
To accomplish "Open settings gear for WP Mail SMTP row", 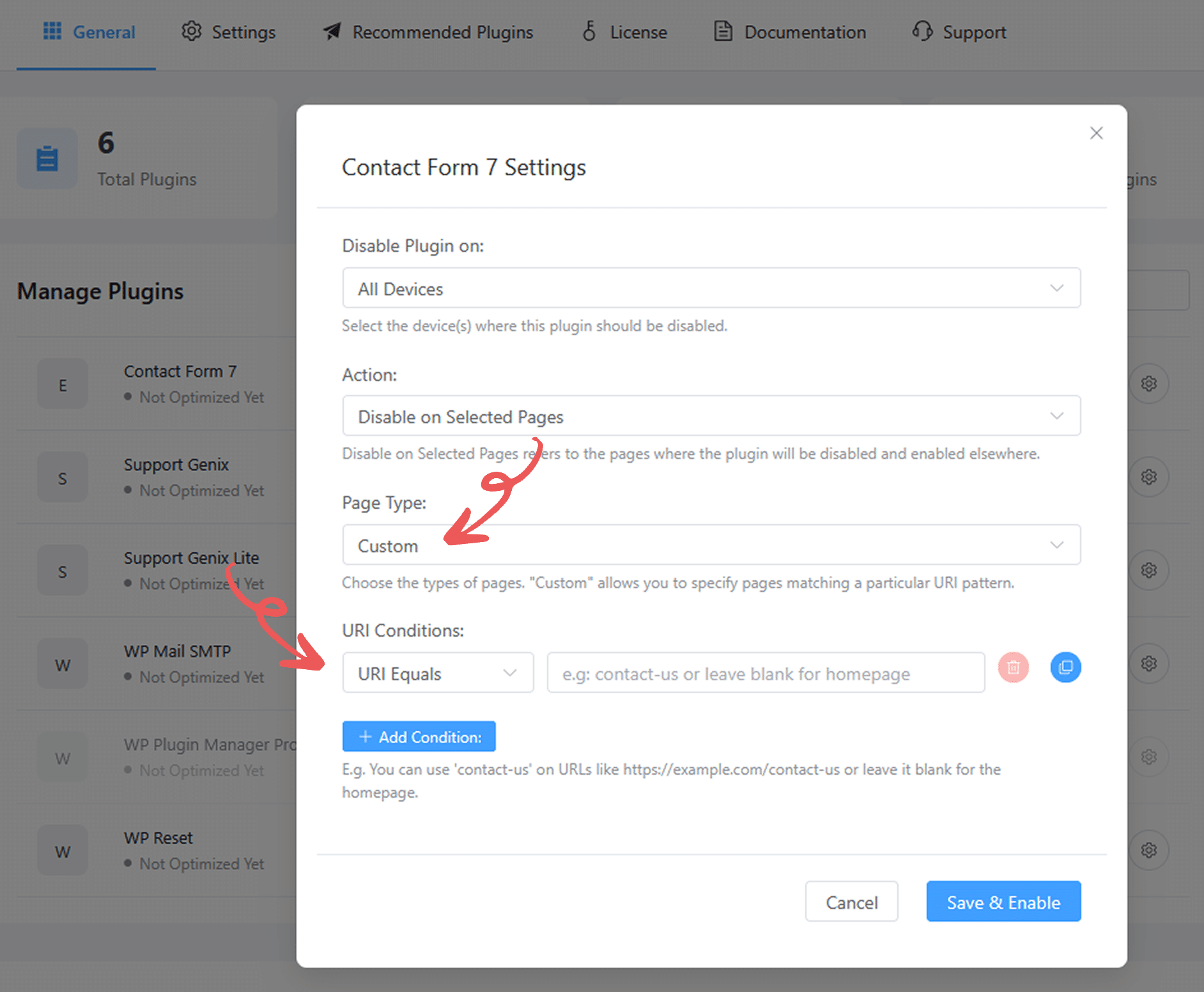I will click(x=1149, y=664).
